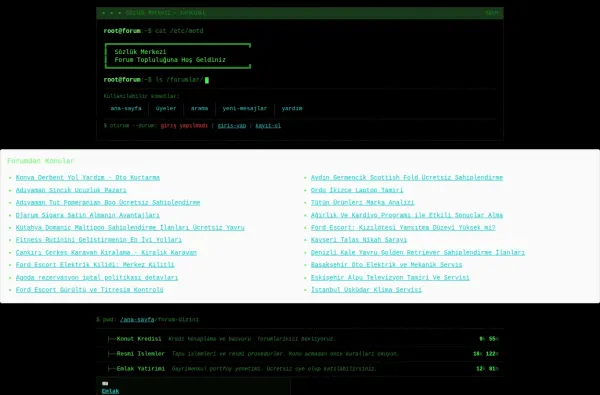The width and height of the screenshot is (600, 395).
Task: Click the 'bash' label in terminal title bar
Action: point(491,13)
